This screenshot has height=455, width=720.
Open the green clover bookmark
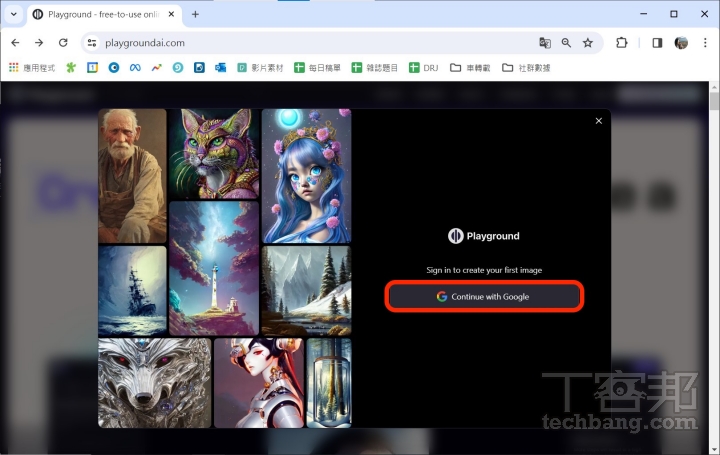pyautogui.click(x=71, y=68)
